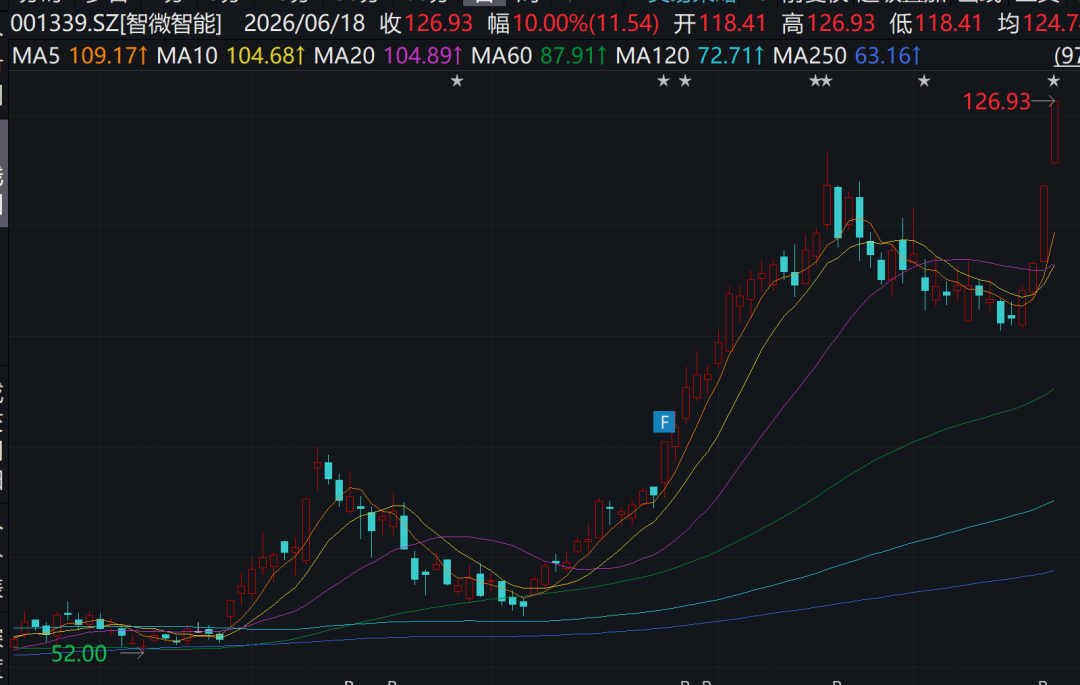Click the change 幅10.00%(11.54)
The image size is (1080, 685).
point(573,24)
